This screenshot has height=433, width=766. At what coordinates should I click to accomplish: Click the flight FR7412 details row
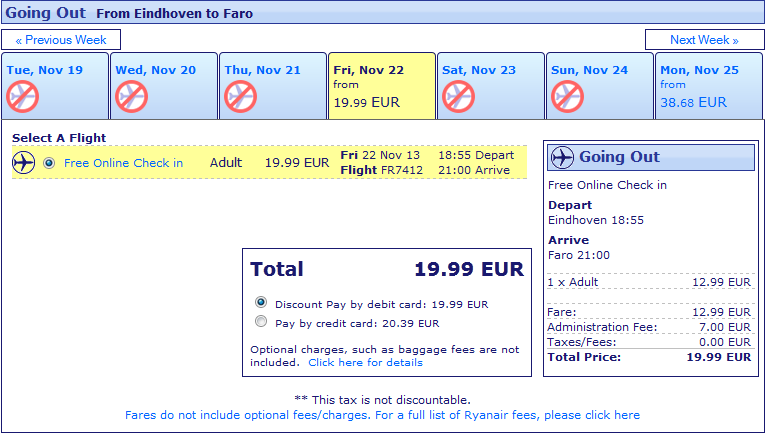coord(270,162)
